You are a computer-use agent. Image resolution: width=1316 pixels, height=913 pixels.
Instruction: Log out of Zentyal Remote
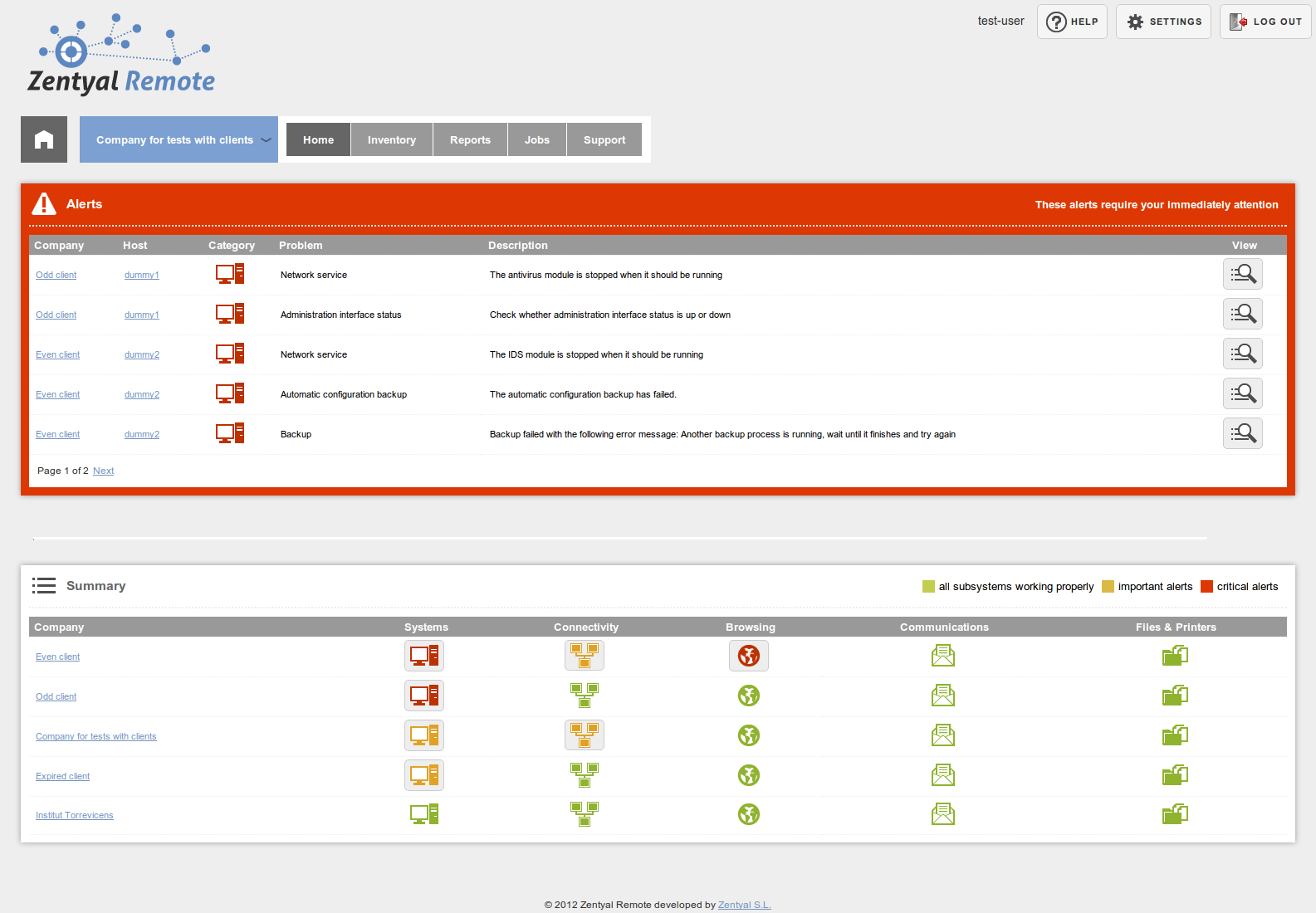pos(1265,22)
